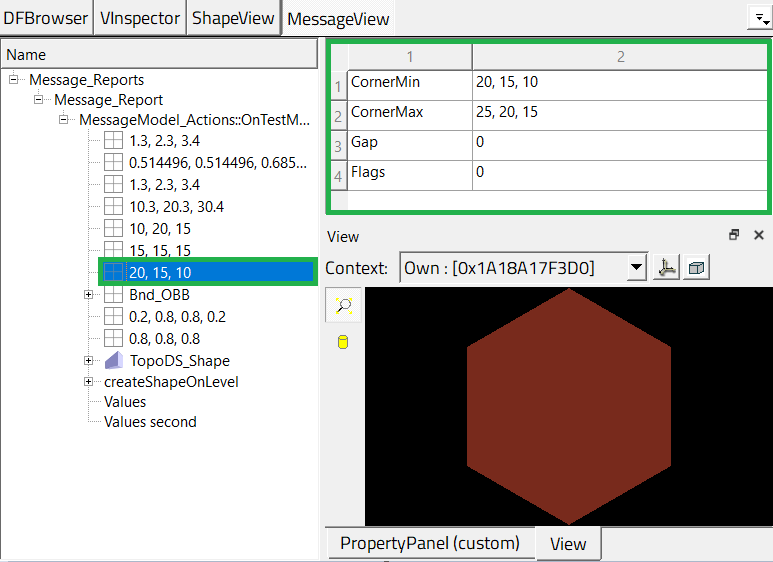The image size is (773, 562).
Task: Click the yellow cylinder display icon
Action: 342,343
